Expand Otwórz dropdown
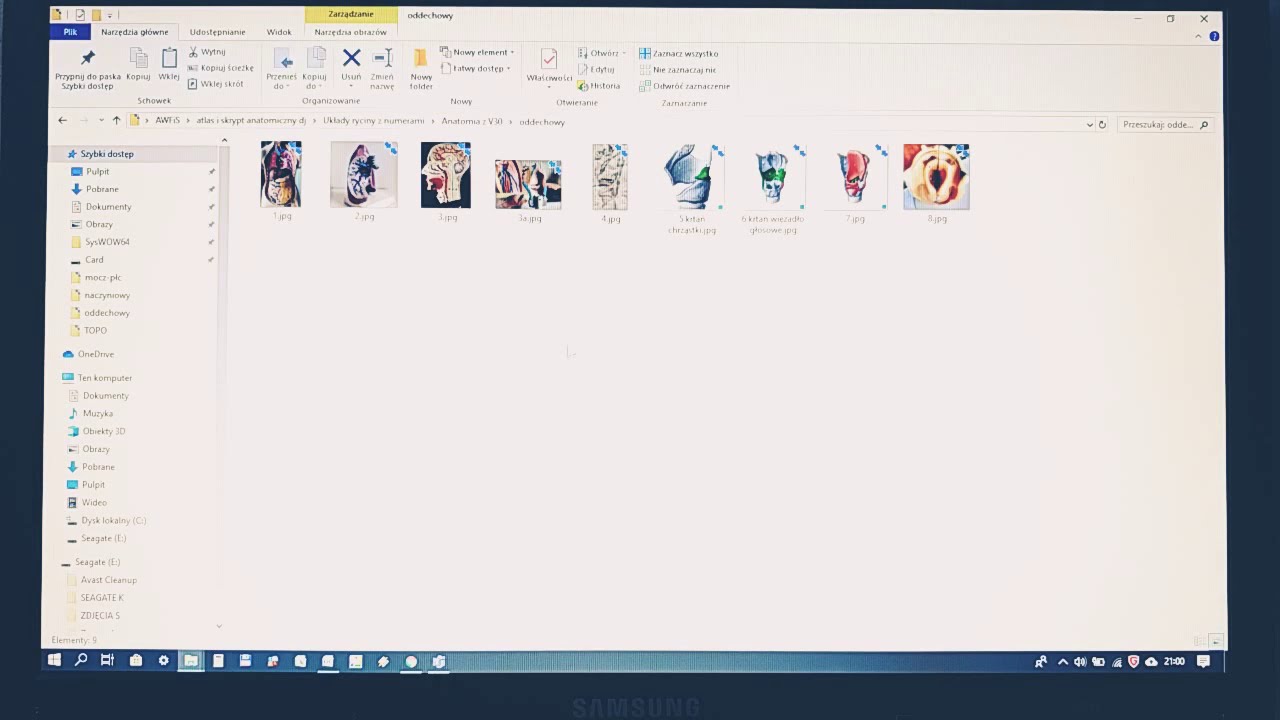Viewport: 1280px width, 720px height. [602, 53]
